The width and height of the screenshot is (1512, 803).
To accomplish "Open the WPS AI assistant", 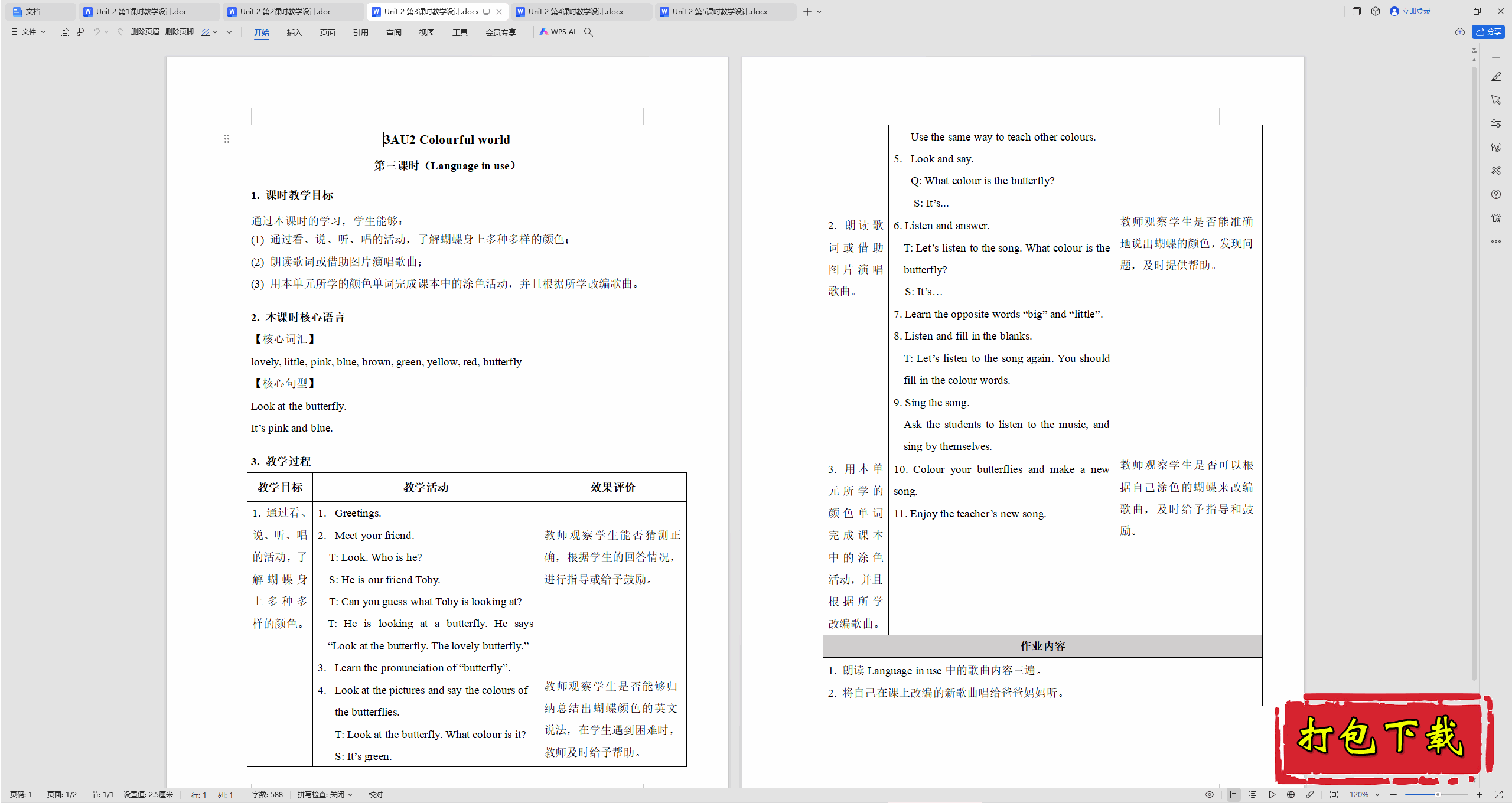I will [x=558, y=32].
